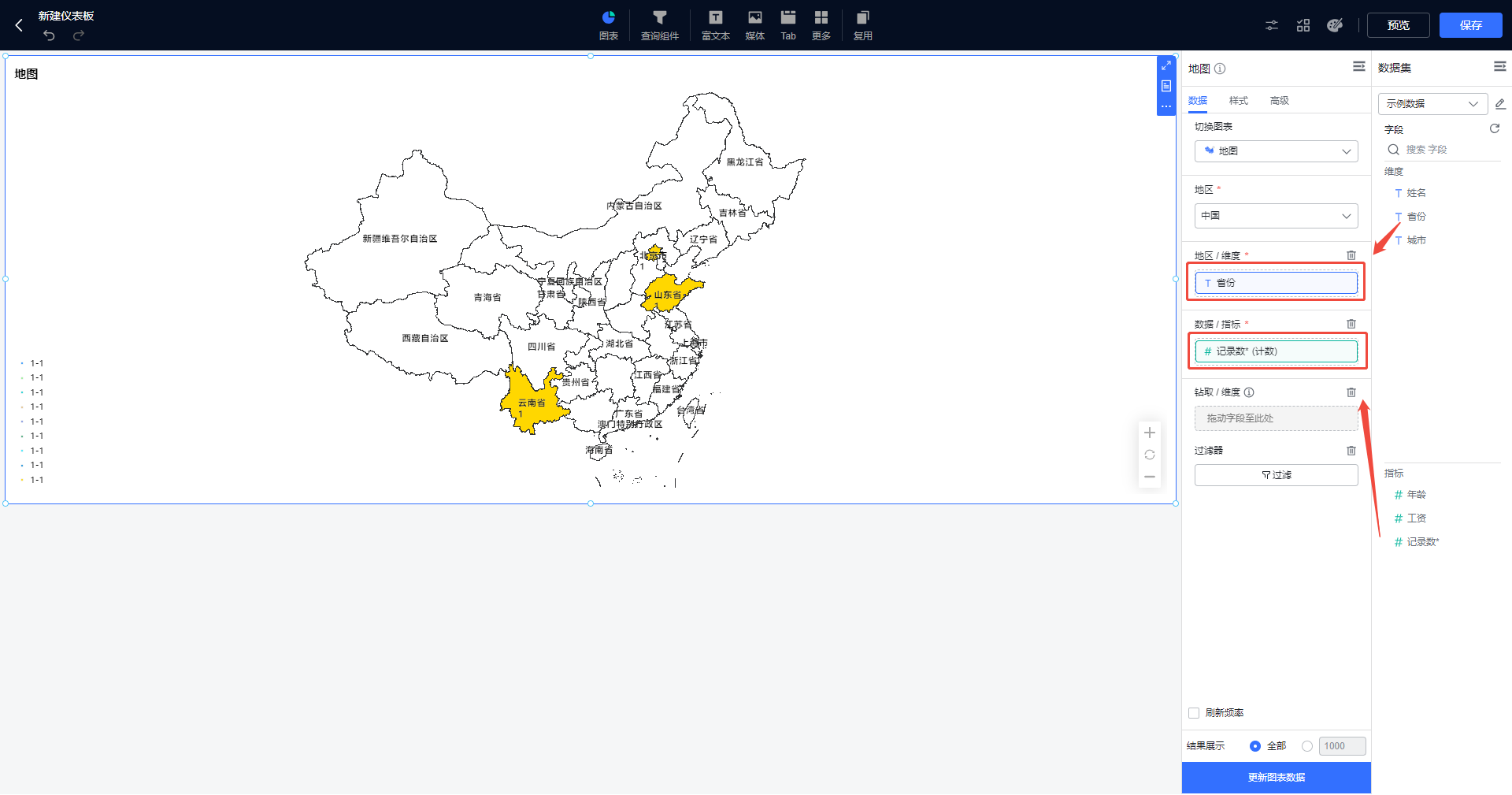This screenshot has width=1512, height=795.
Task: Open the 图表 chart menu
Action: point(609,25)
